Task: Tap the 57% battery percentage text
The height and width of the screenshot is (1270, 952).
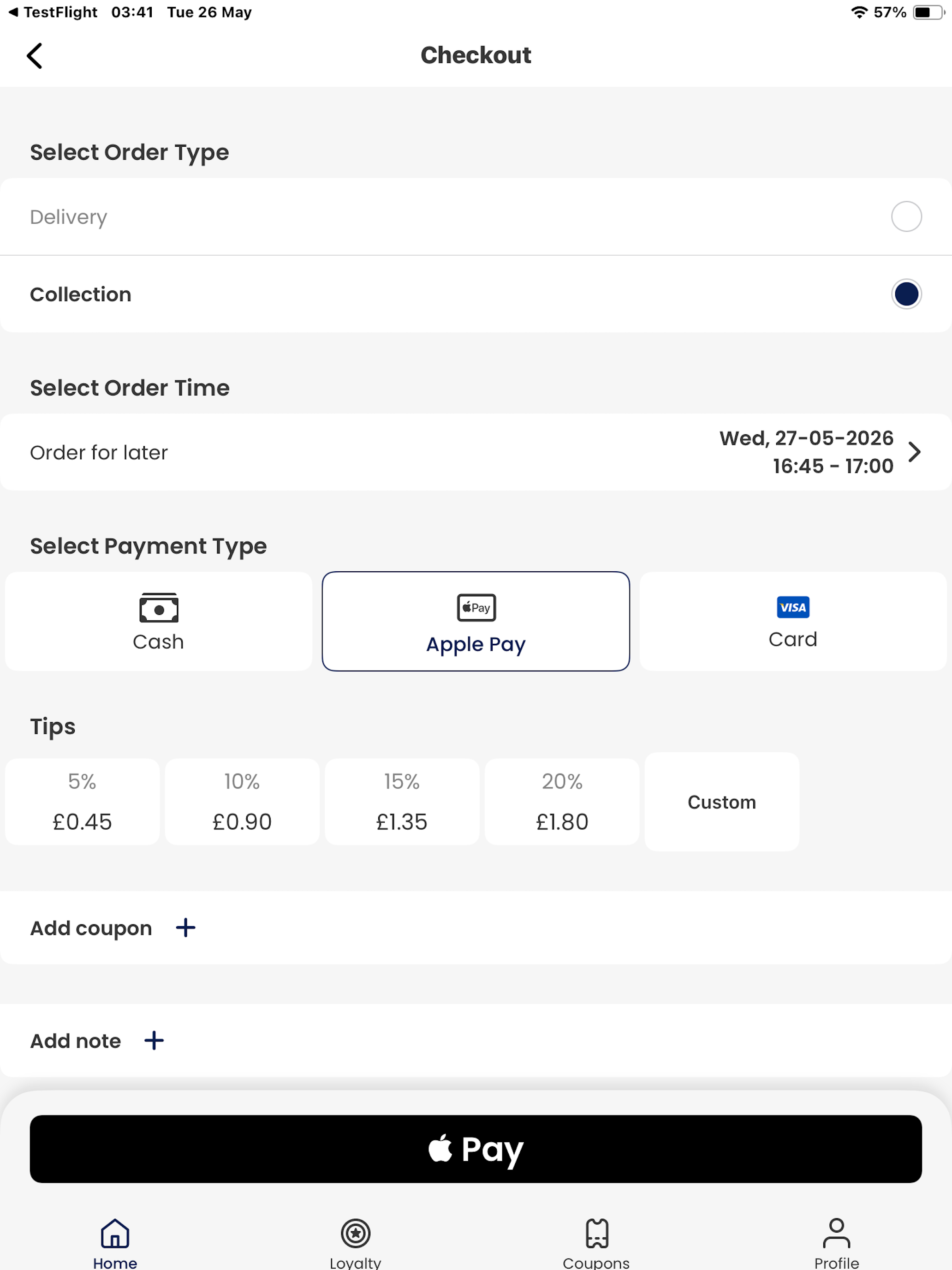Action: pos(889,12)
